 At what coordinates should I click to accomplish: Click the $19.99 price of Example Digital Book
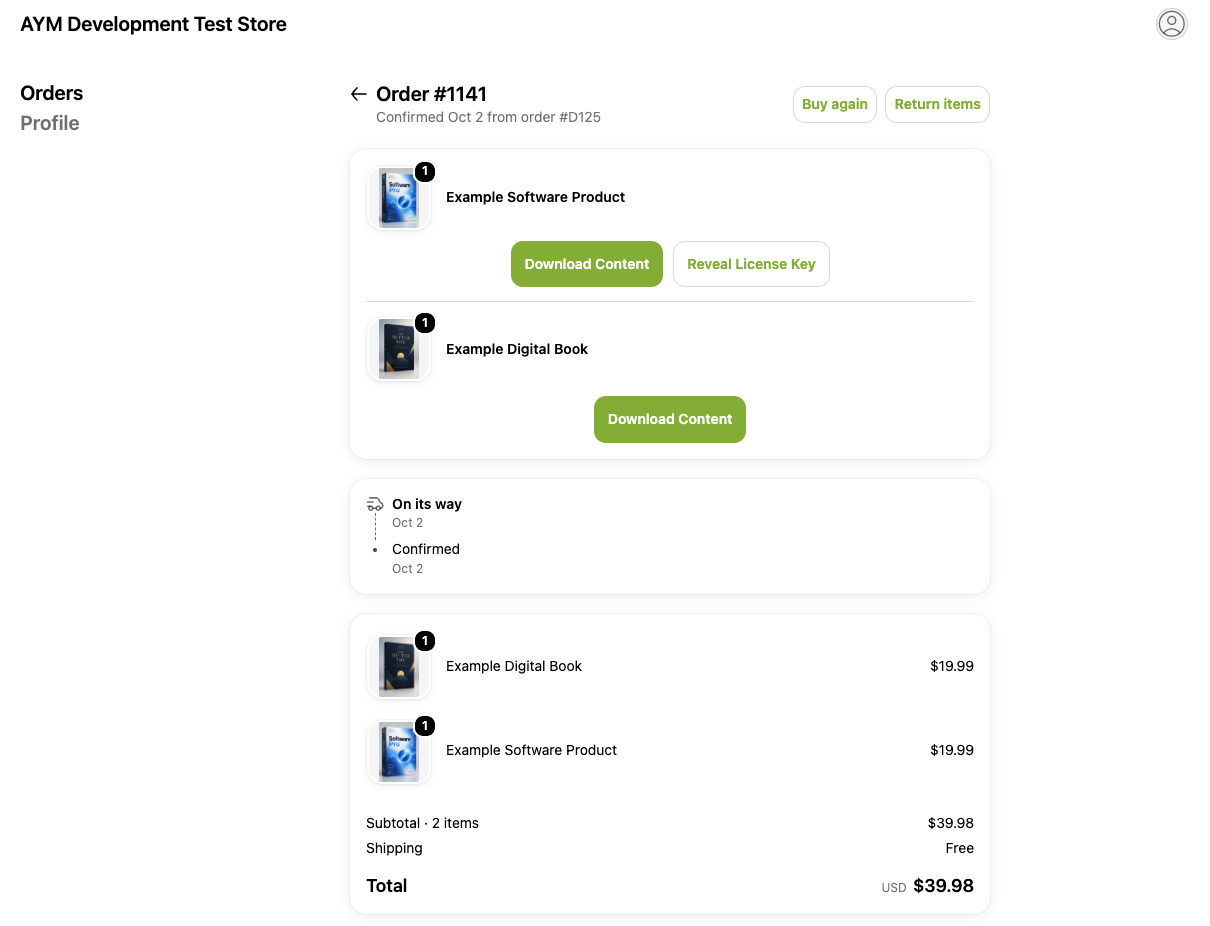pyautogui.click(x=952, y=666)
